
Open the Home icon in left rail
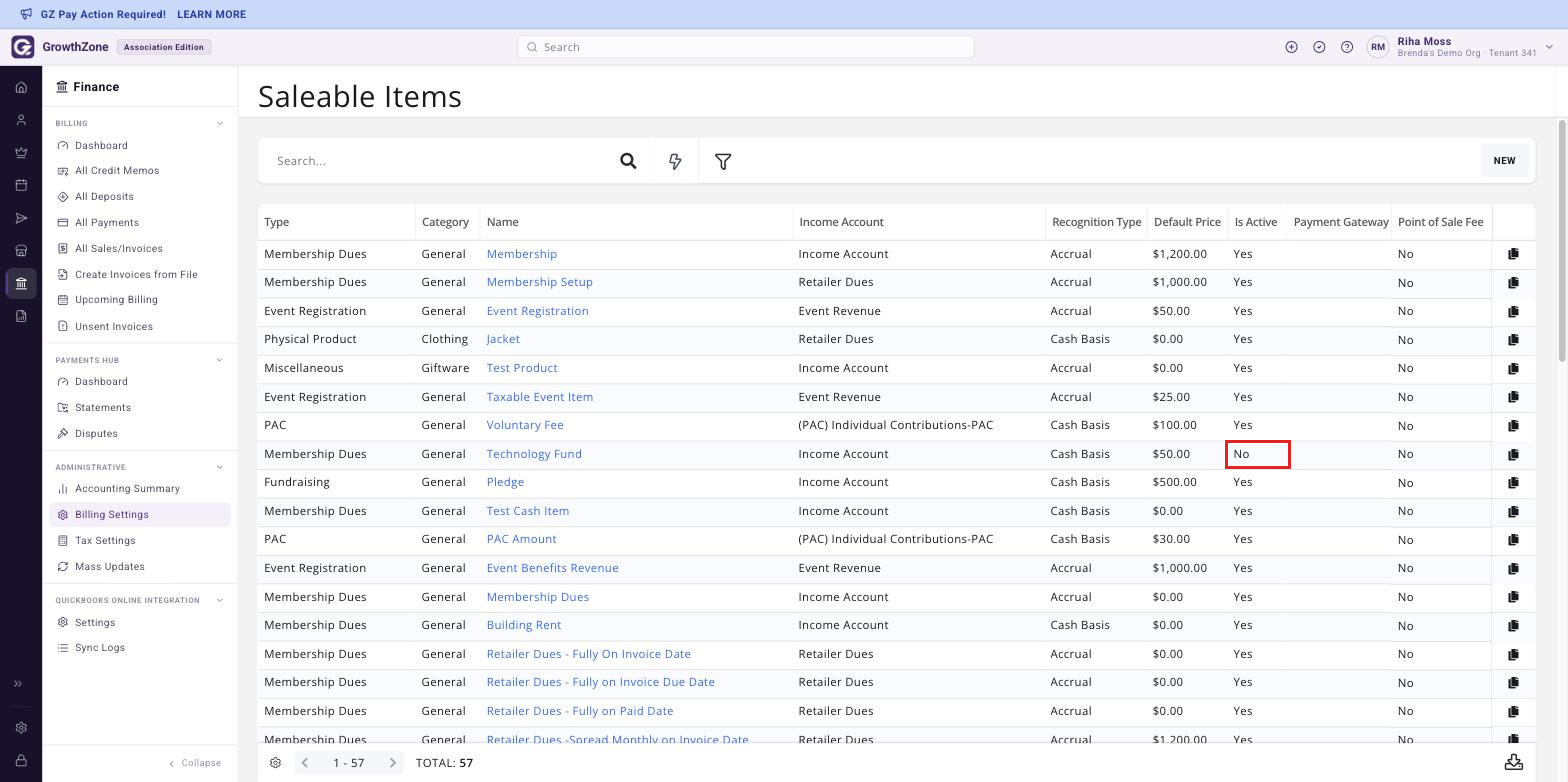[x=21, y=87]
